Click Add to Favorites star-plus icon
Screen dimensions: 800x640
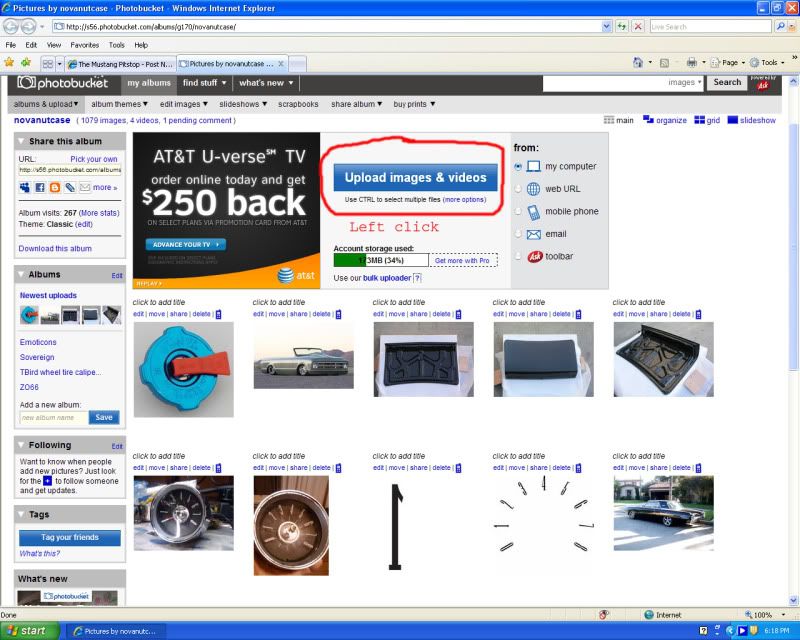pos(26,63)
